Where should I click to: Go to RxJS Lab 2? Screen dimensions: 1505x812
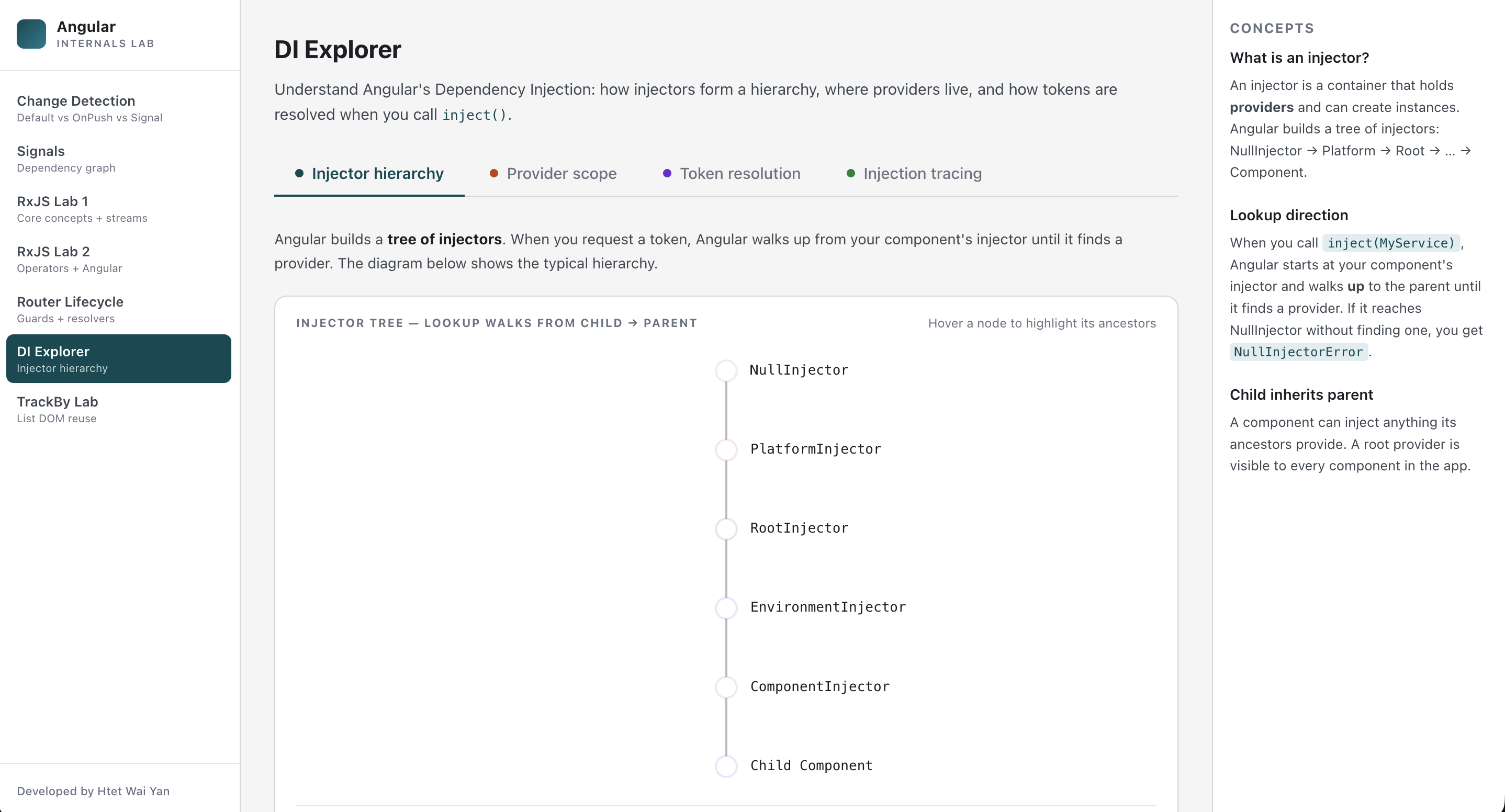coord(119,260)
